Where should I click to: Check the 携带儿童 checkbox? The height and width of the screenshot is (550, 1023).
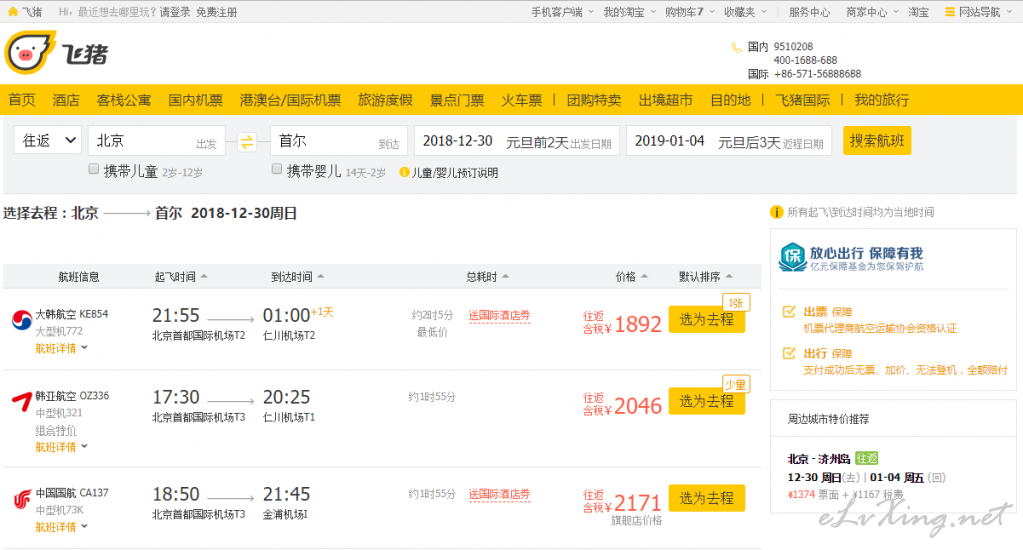(93, 170)
